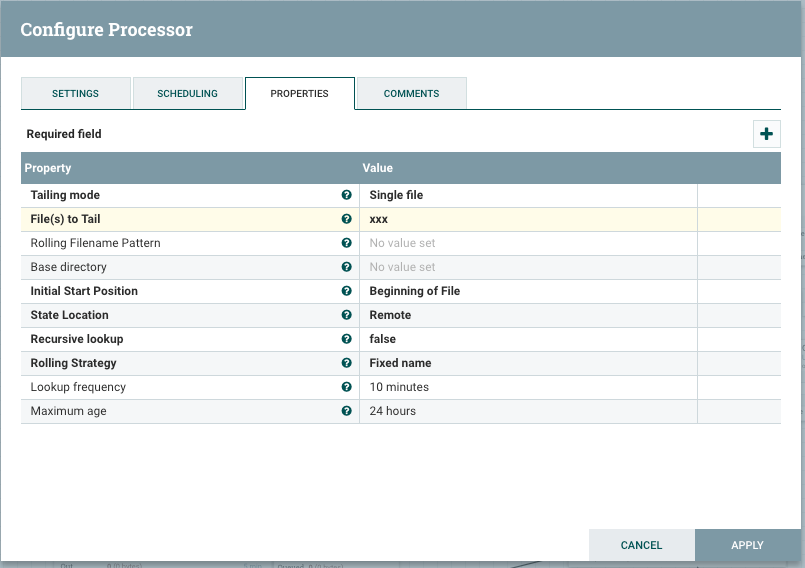Click the Initial Start Position property name

click(84, 291)
